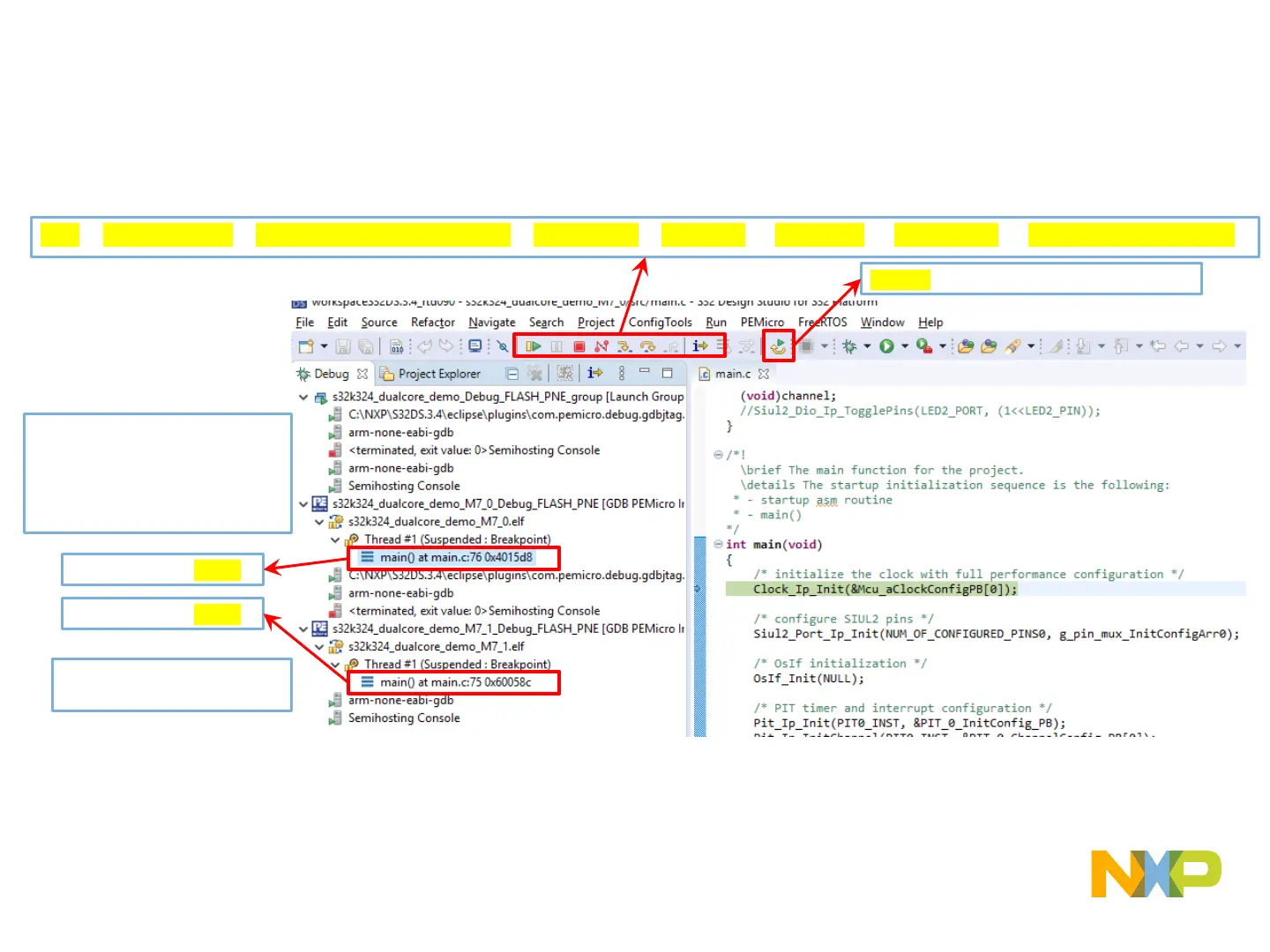Collapse the Debug_FLASH_PNE_group launch group
Image resolution: width=1270 pixels, height=952 pixels.
(303, 398)
